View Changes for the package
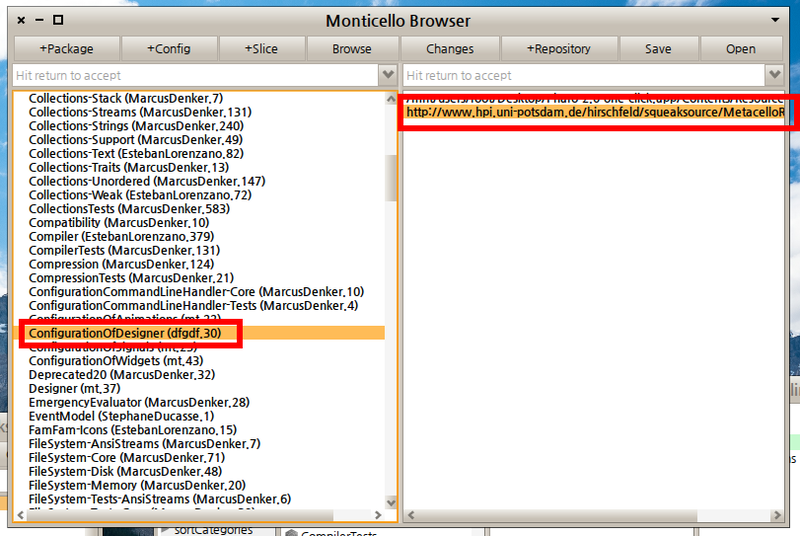800x536 pixels. (449, 48)
